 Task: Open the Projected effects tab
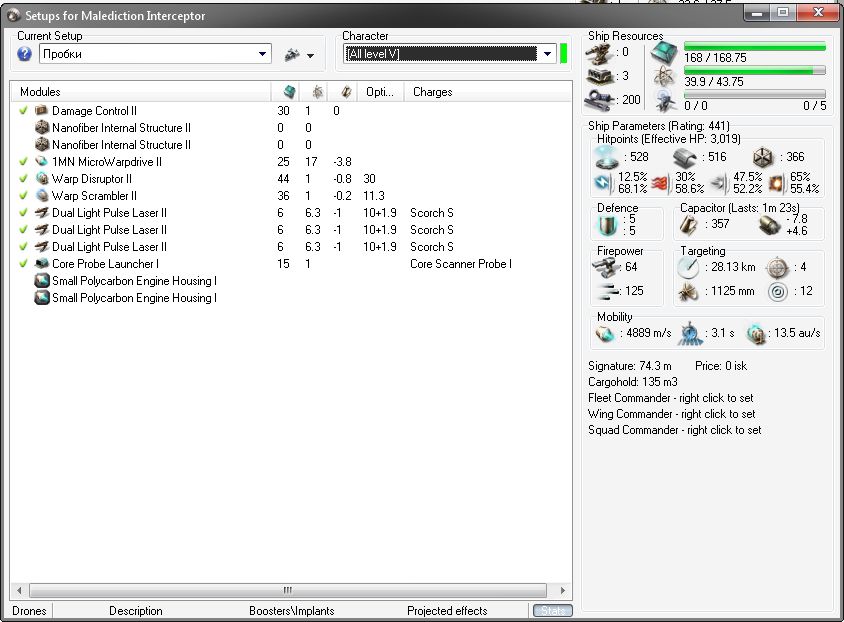point(447,611)
